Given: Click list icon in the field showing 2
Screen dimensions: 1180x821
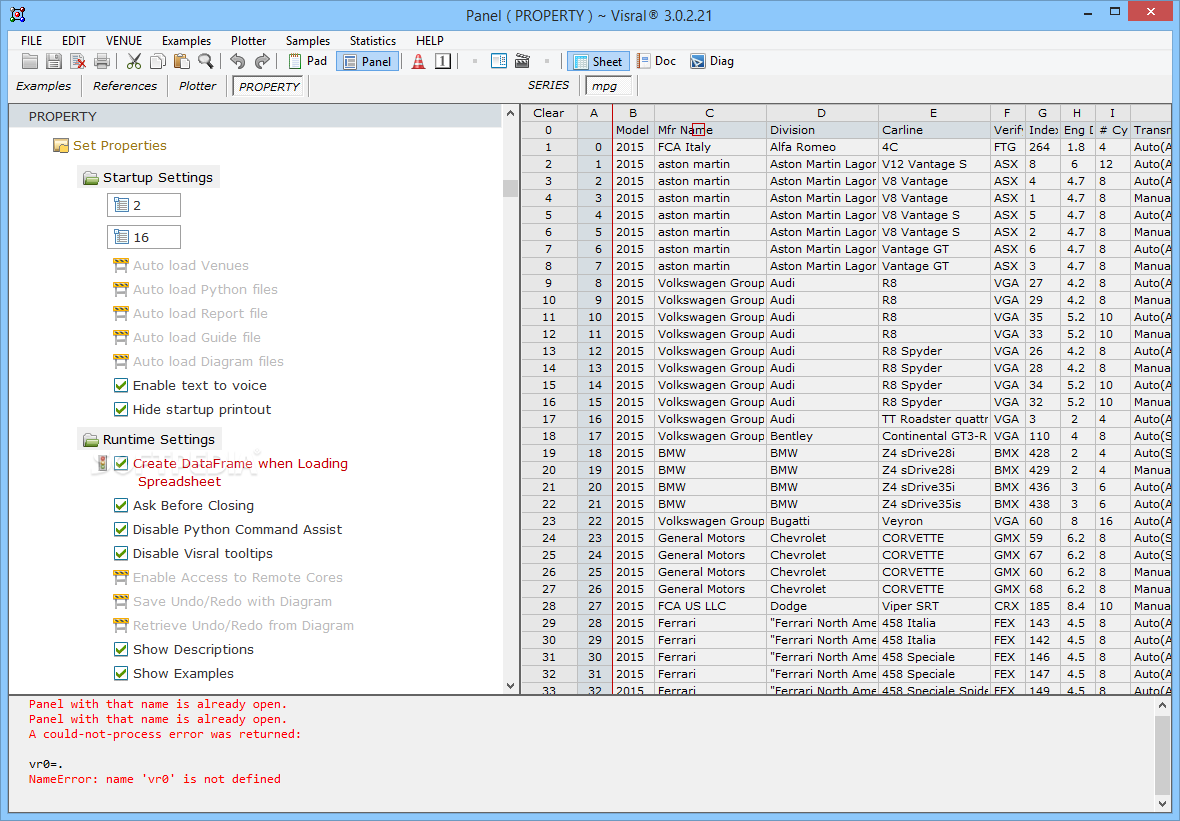Looking at the screenshot, I should click(x=121, y=205).
